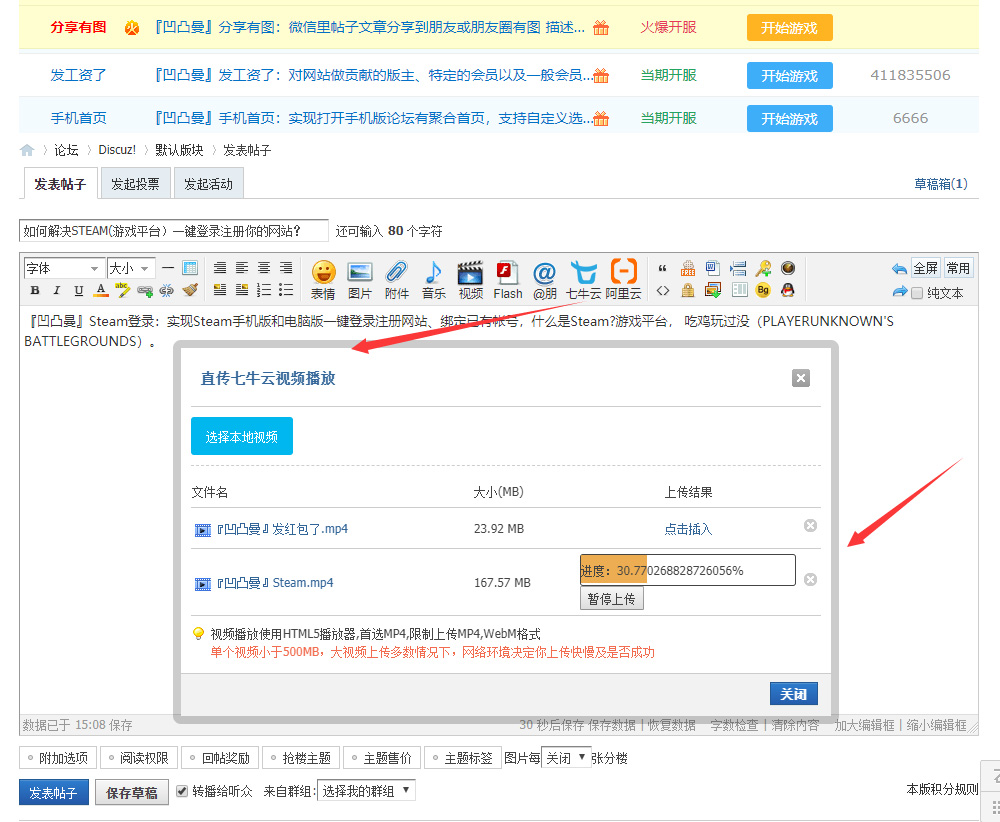The width and height of the screenshot is (1000, 822).
Task: Open the 大小 font size dropdown
Action: pyautogui.click(x=131, y=268)
